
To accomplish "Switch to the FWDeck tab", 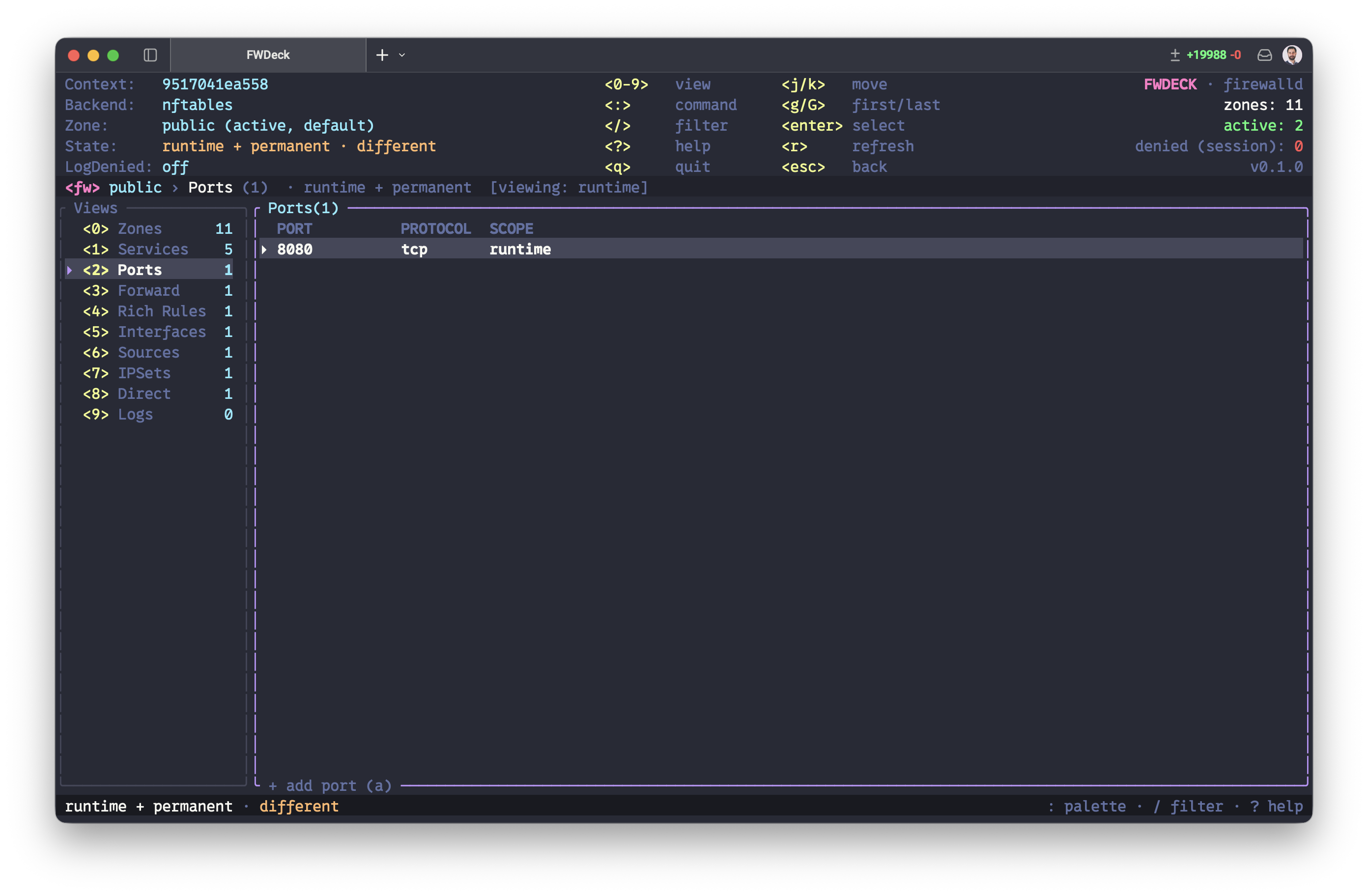I will coord(268,55).
